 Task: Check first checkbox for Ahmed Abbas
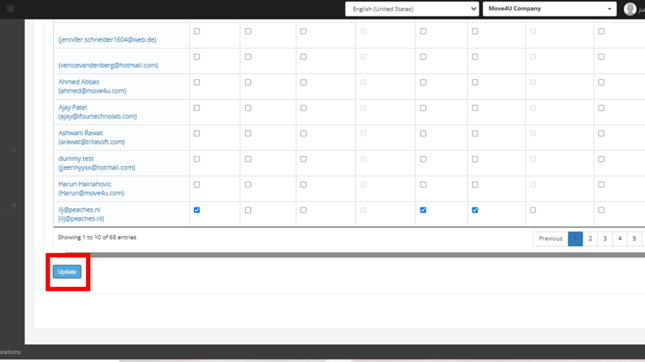pos(197,82)
